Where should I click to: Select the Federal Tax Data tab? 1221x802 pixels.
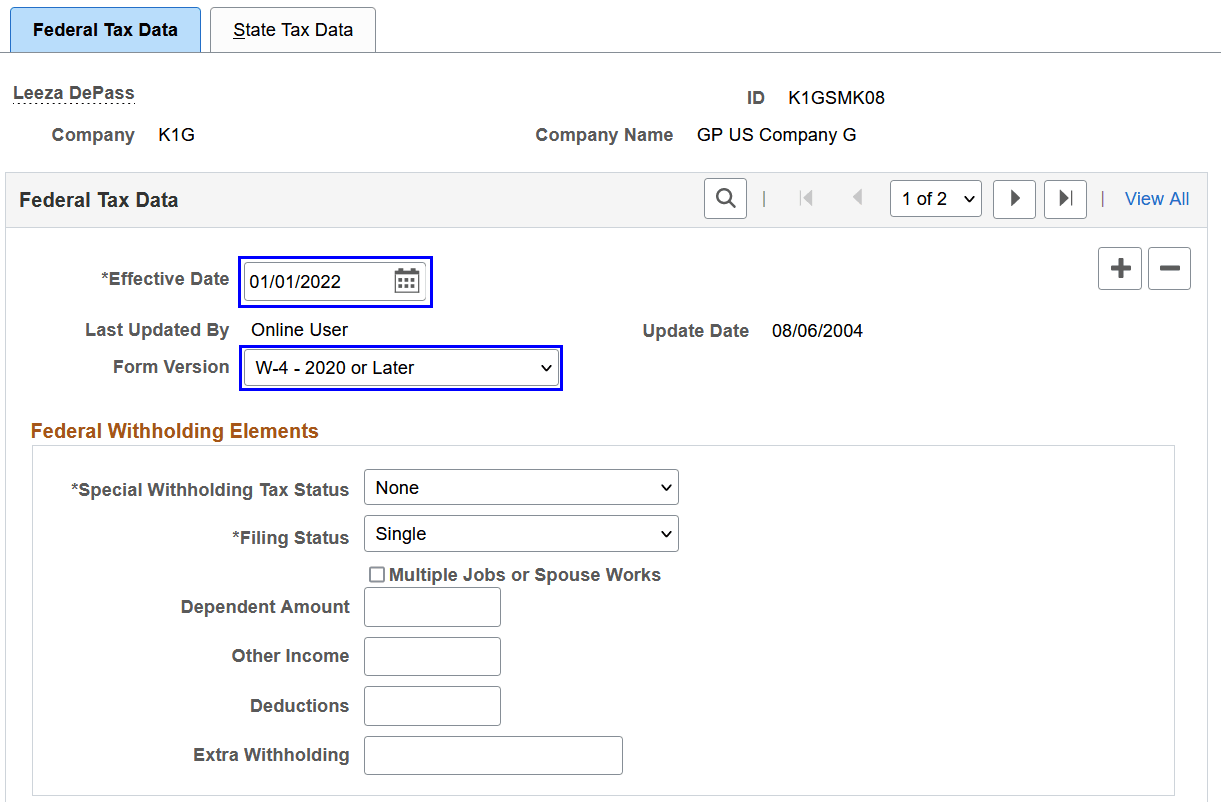[105, 29]
